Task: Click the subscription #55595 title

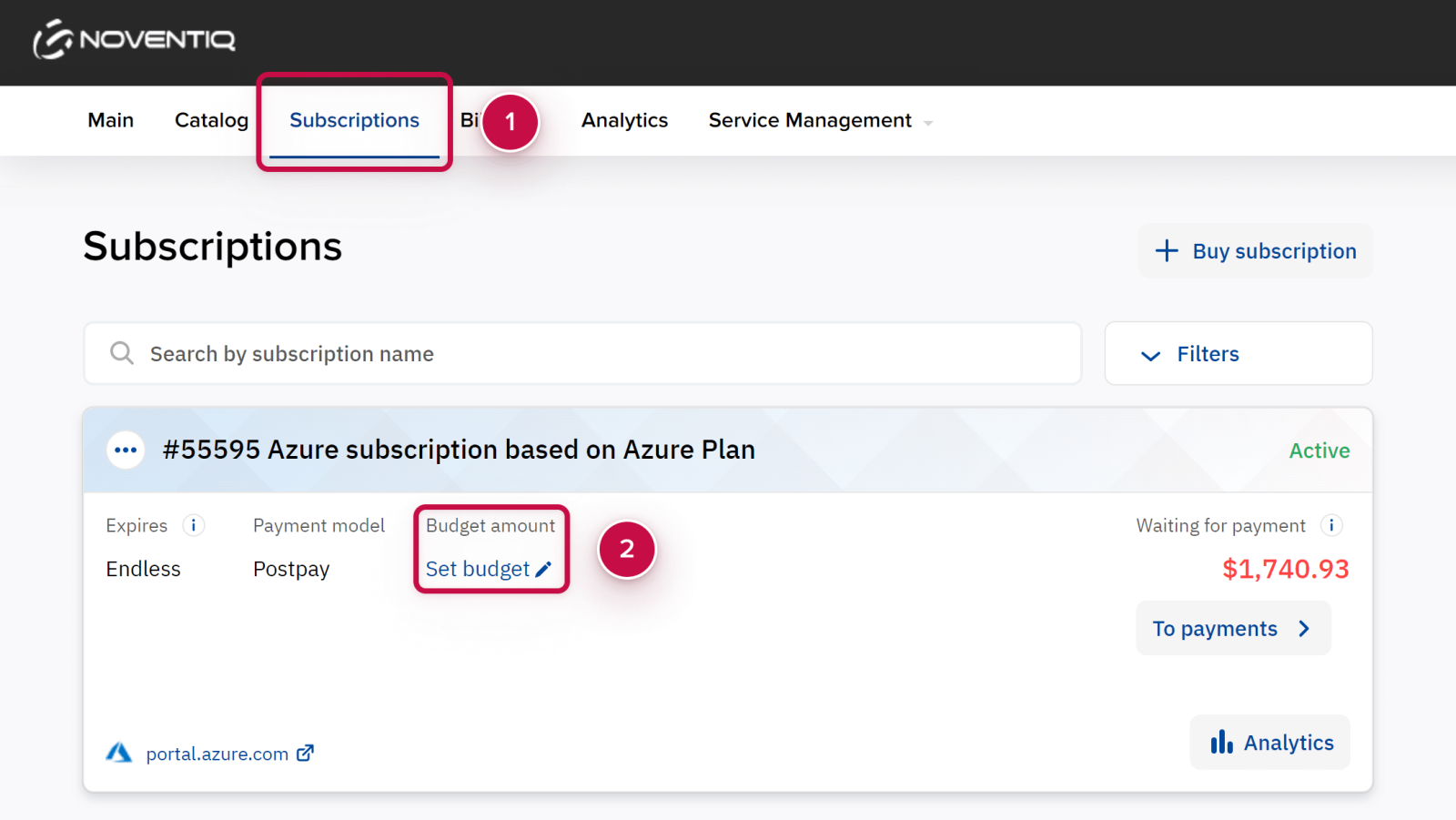Action: [x=459, y=450]
